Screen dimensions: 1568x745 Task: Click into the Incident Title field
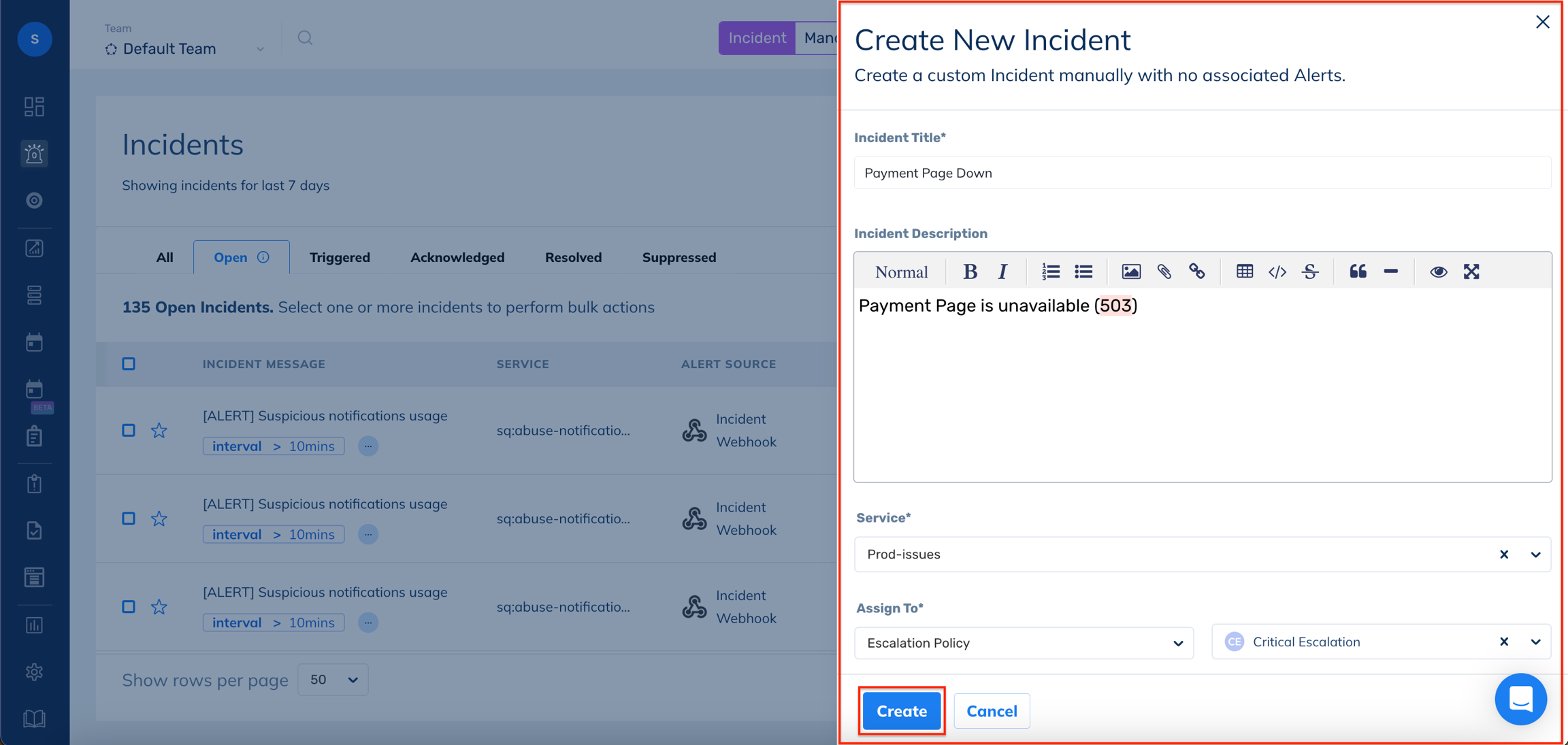coord(1203,173)
